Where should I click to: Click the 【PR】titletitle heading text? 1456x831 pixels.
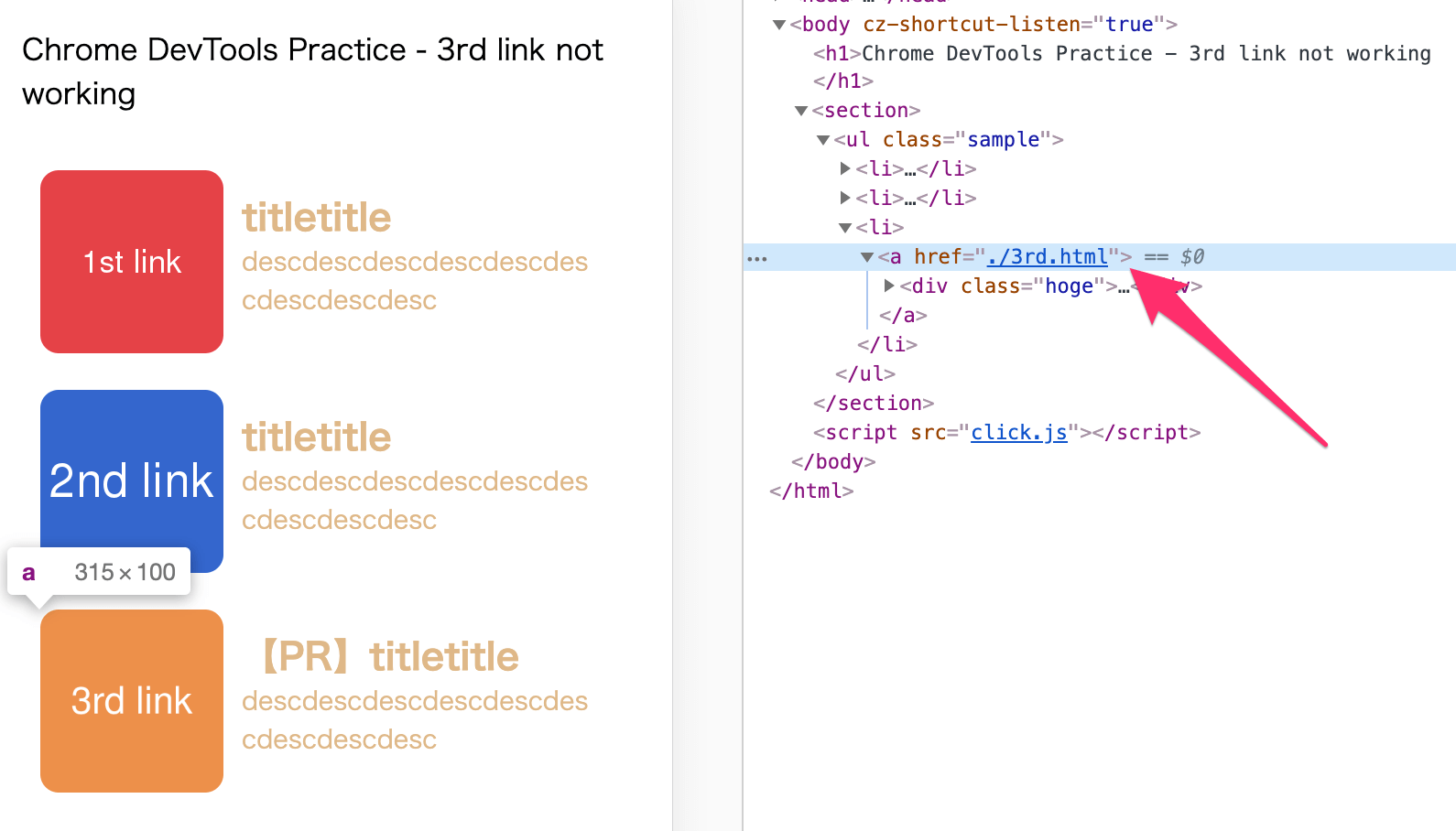389,657
